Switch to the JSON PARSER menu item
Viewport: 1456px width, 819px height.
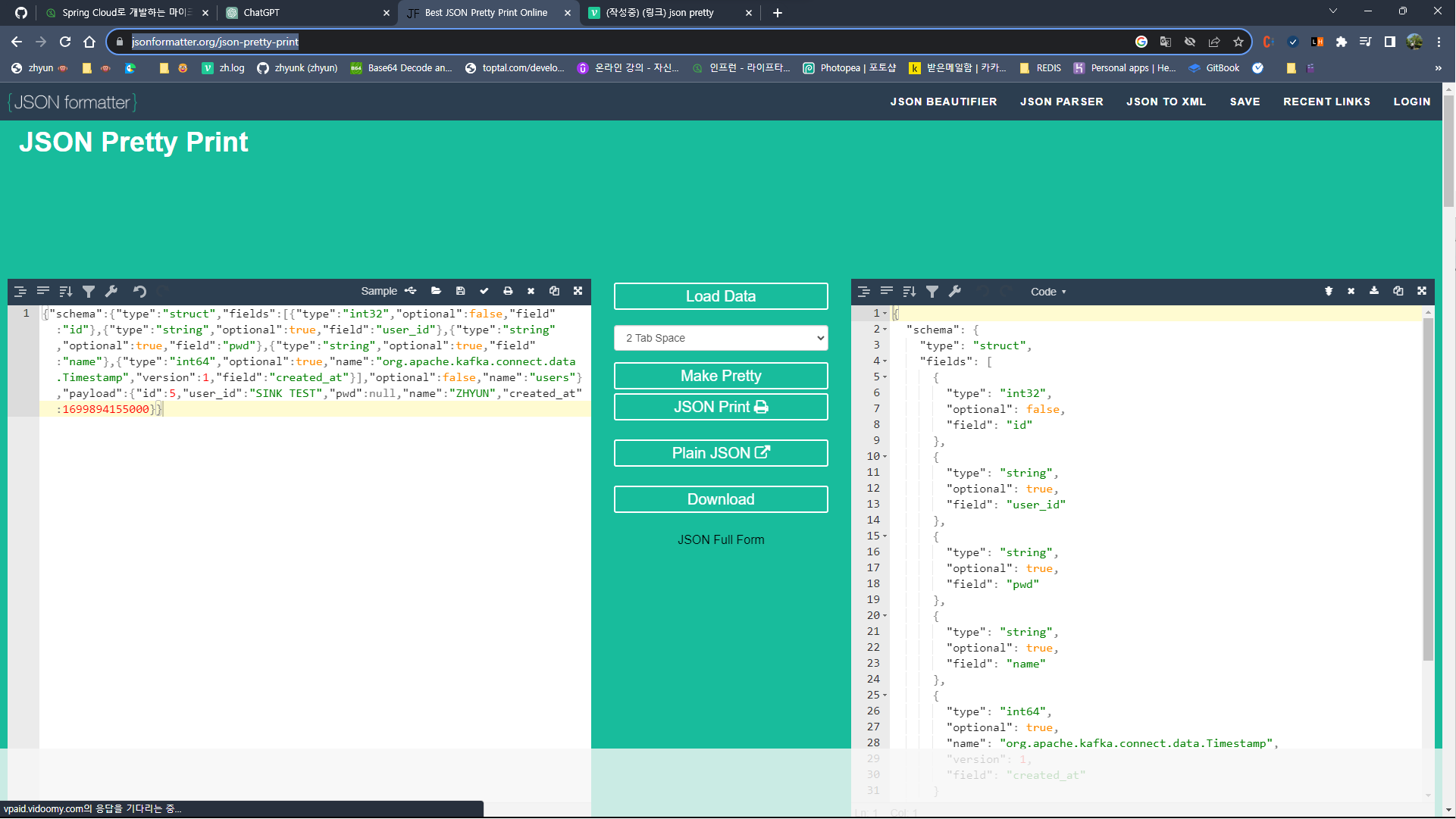pyautogui.click(x=1061, y=102)
